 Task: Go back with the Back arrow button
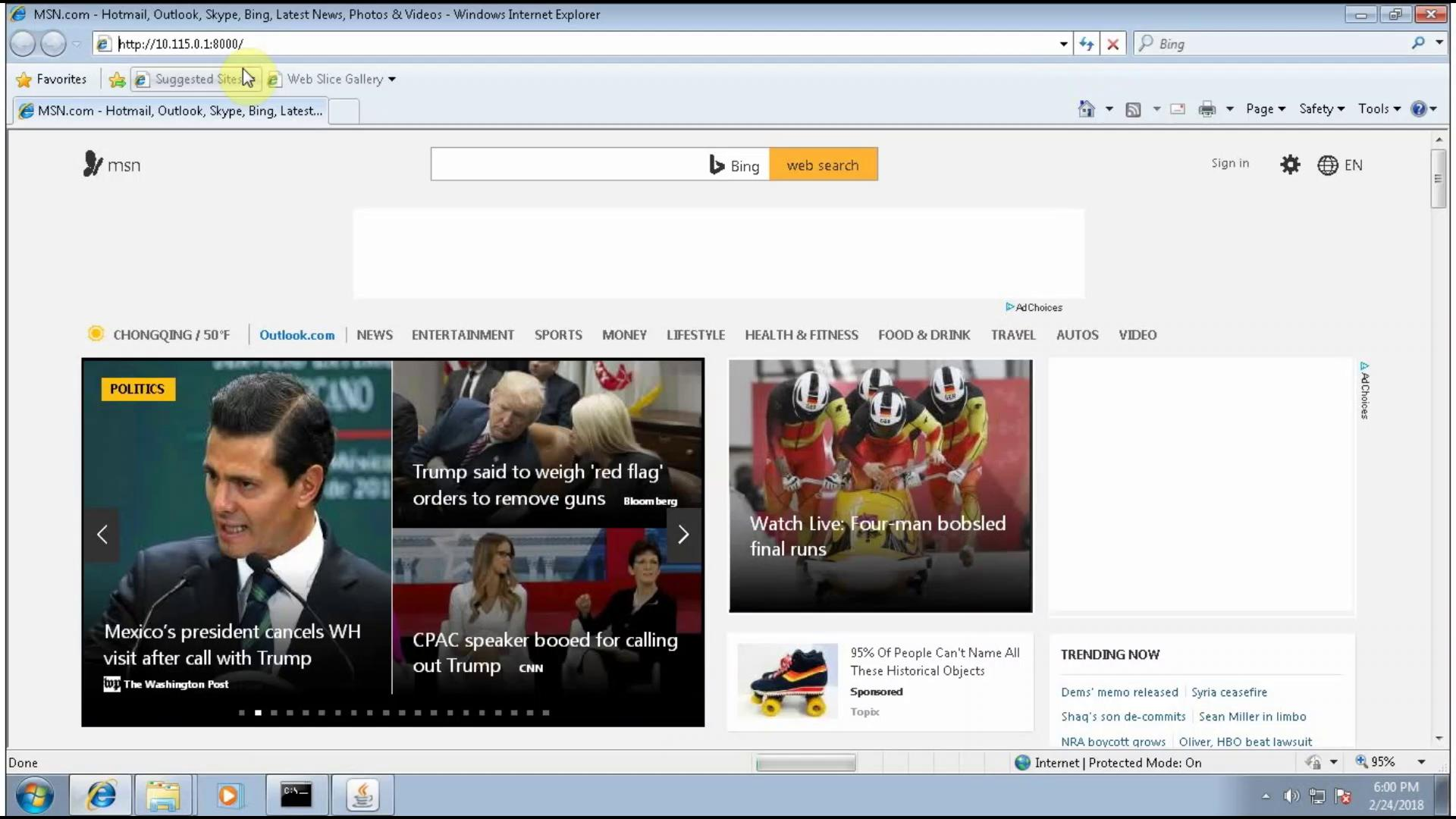[23, 43]
